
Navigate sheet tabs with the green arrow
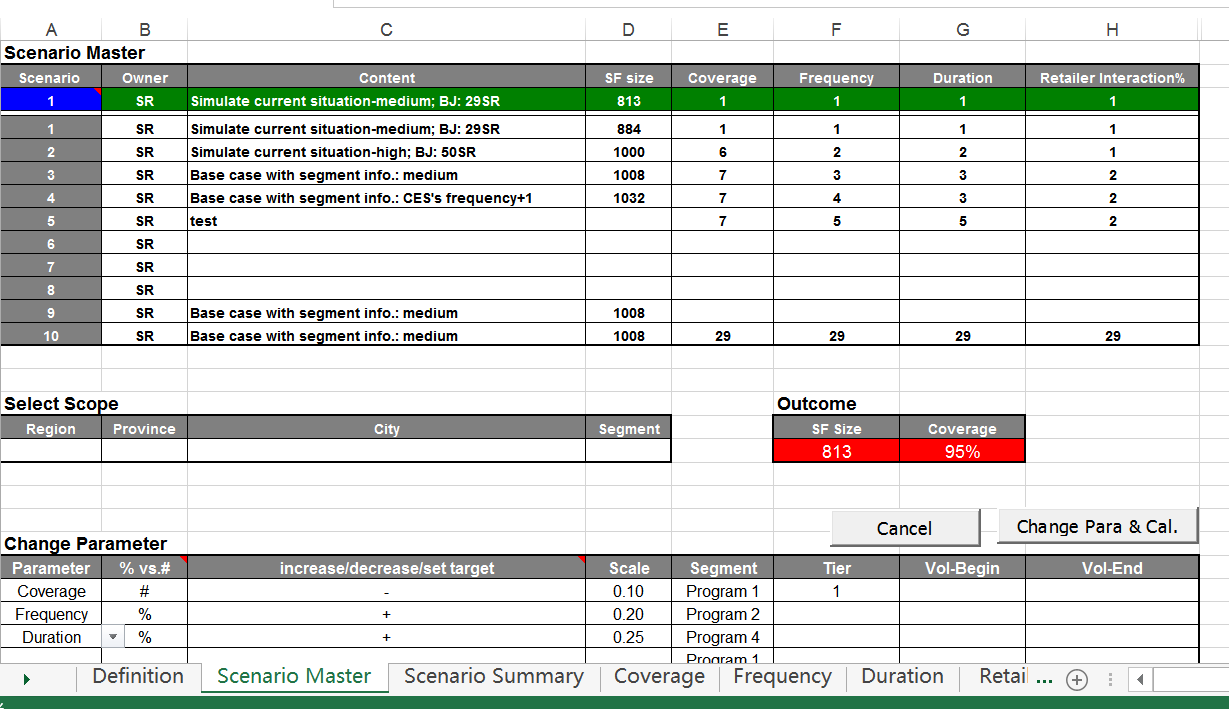(x=26, y=679)
